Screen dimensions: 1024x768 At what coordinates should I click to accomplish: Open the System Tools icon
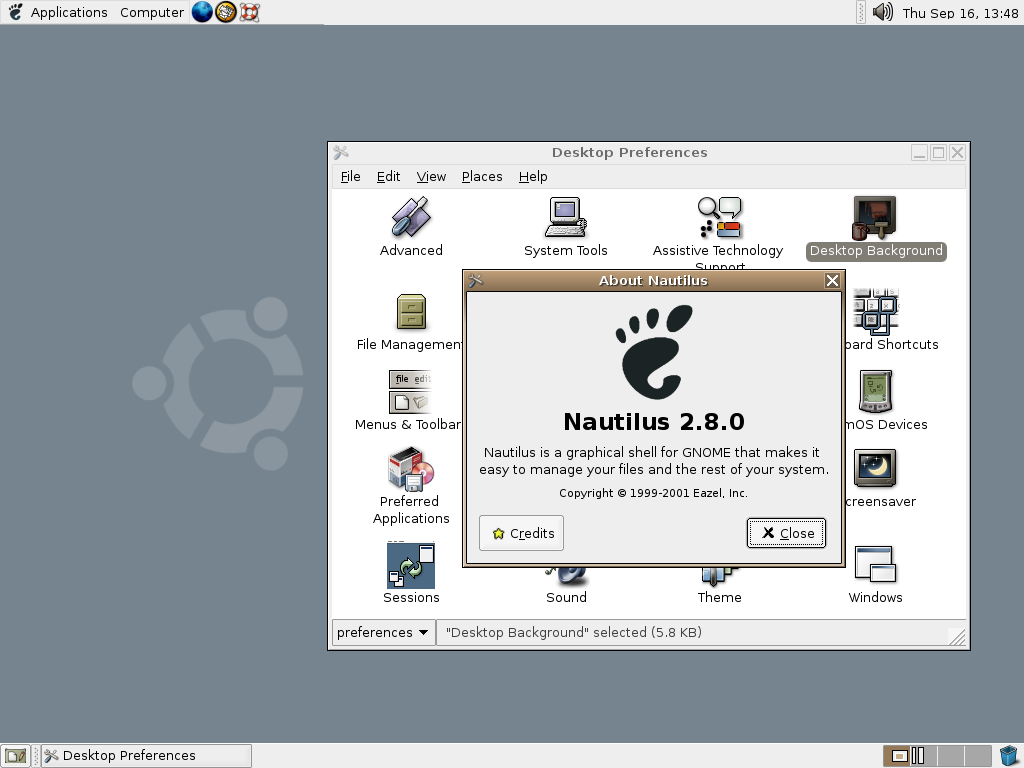566,217
